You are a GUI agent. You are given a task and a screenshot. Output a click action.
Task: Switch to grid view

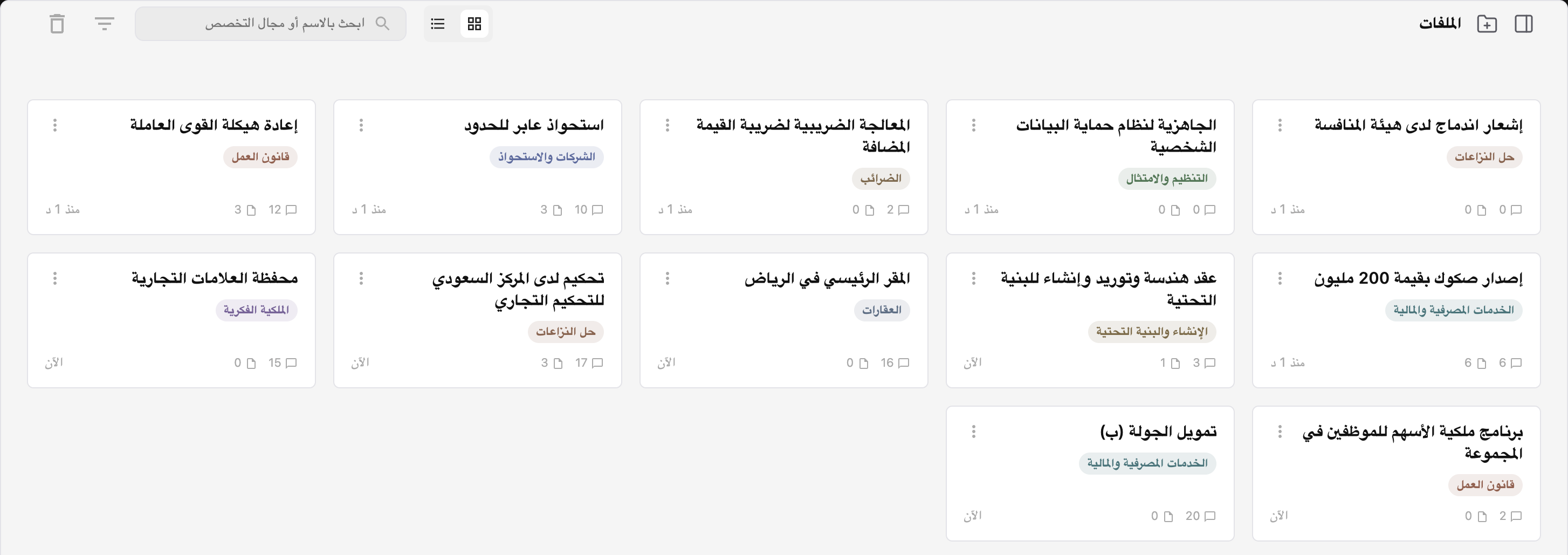point(475,24)
